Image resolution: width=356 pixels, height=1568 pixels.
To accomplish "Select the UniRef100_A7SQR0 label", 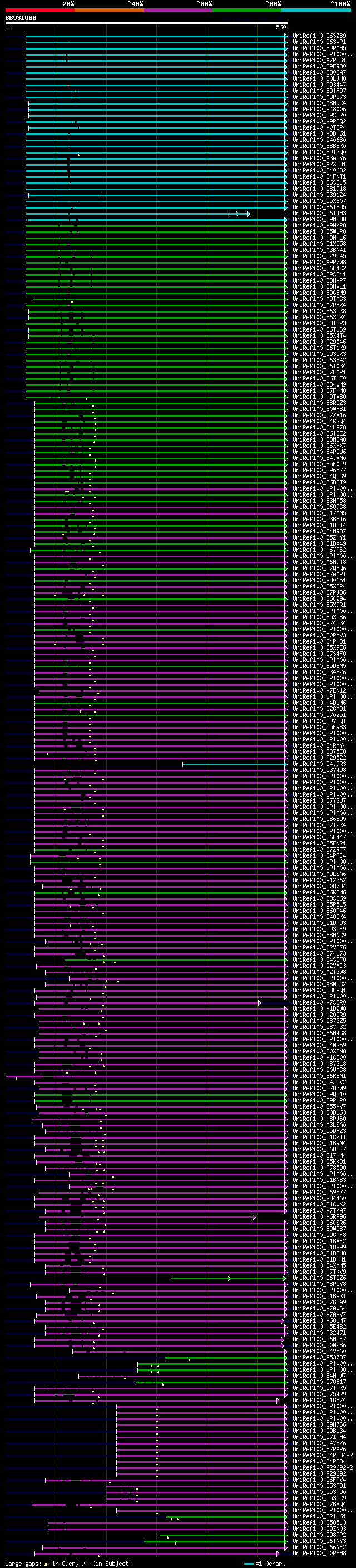I will (x=319, y=1002).
